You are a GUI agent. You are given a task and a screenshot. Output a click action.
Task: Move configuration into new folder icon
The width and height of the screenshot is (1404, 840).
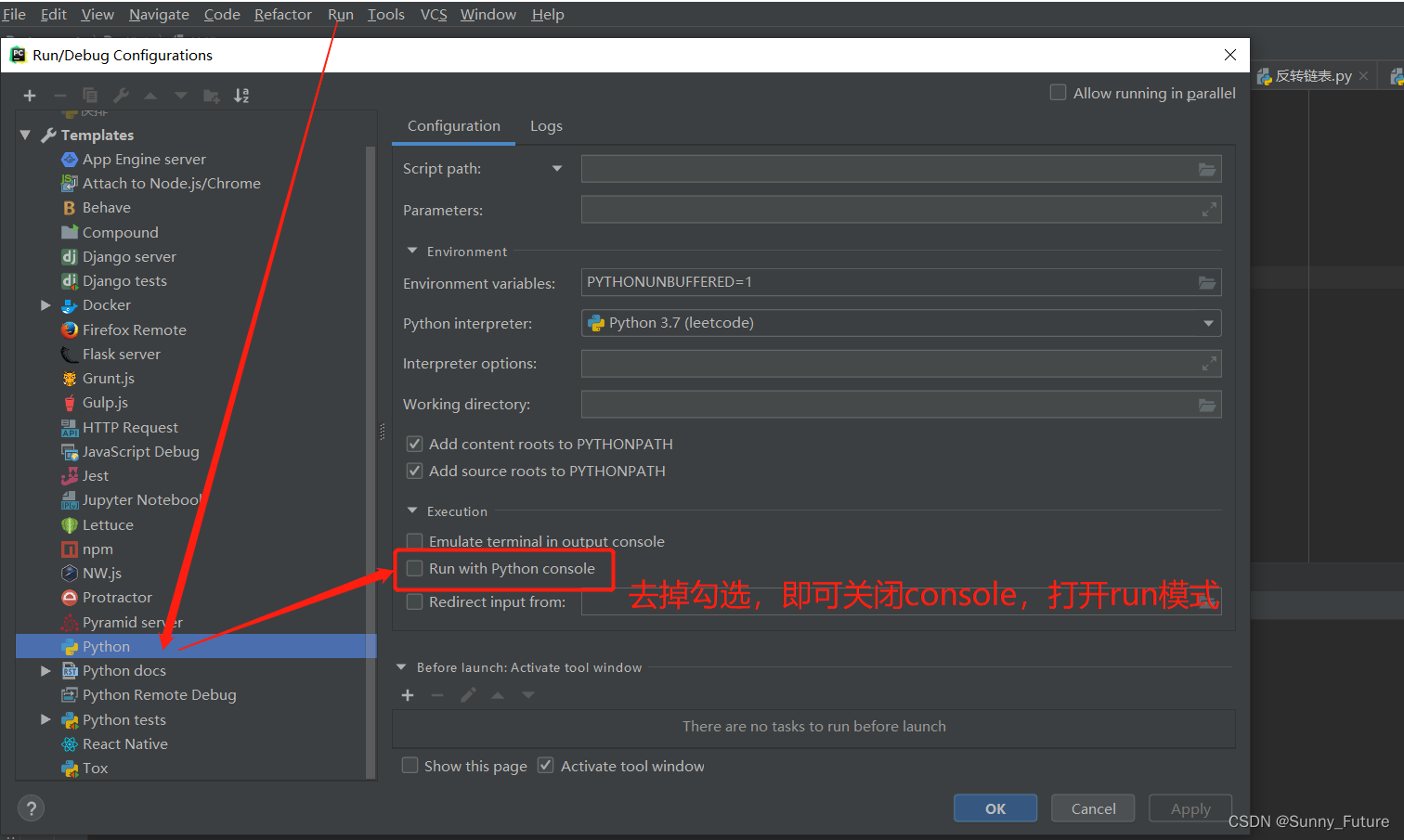[x=212, y=96]
